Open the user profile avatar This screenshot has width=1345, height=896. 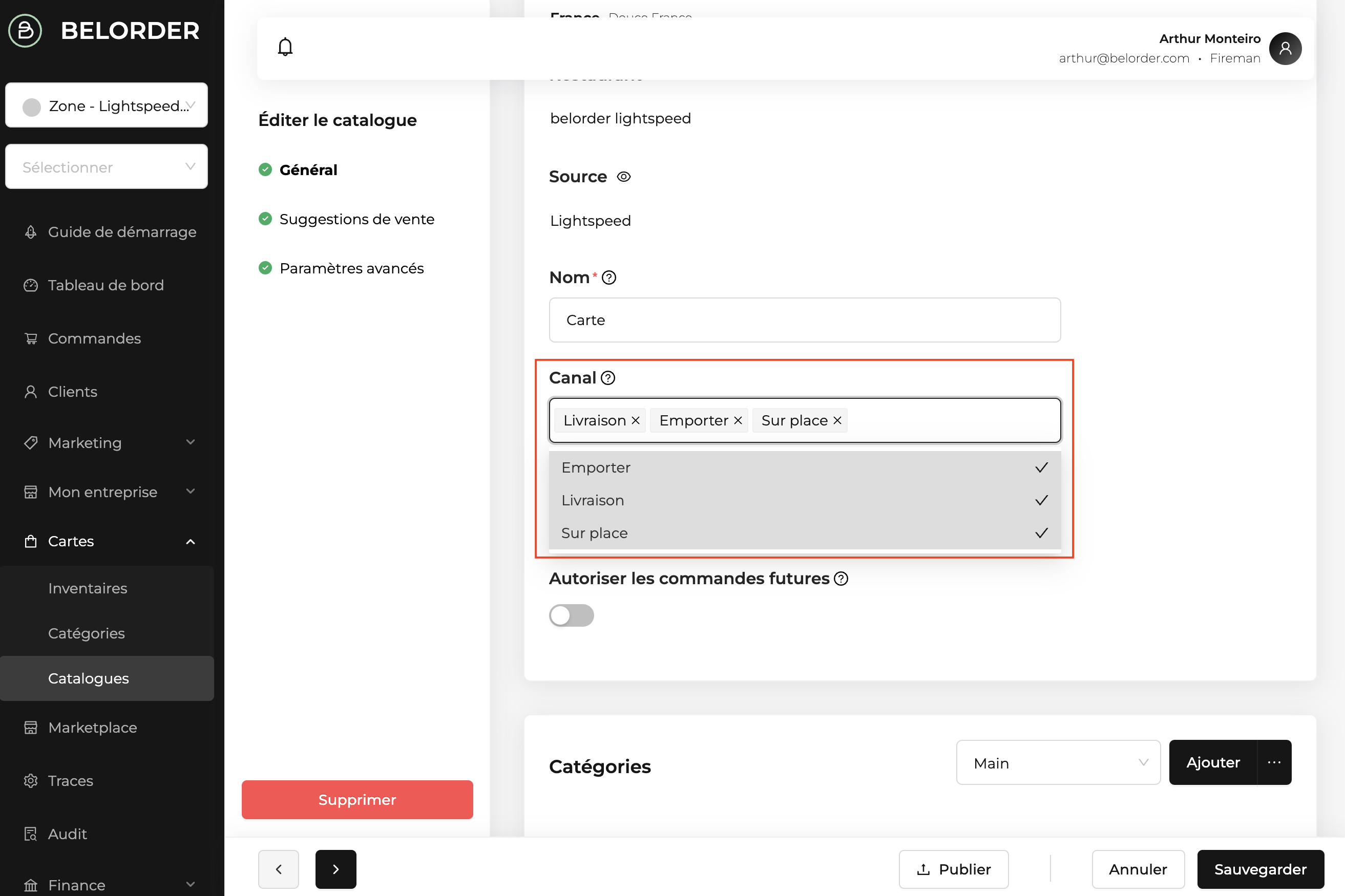tap(1285, 49)
